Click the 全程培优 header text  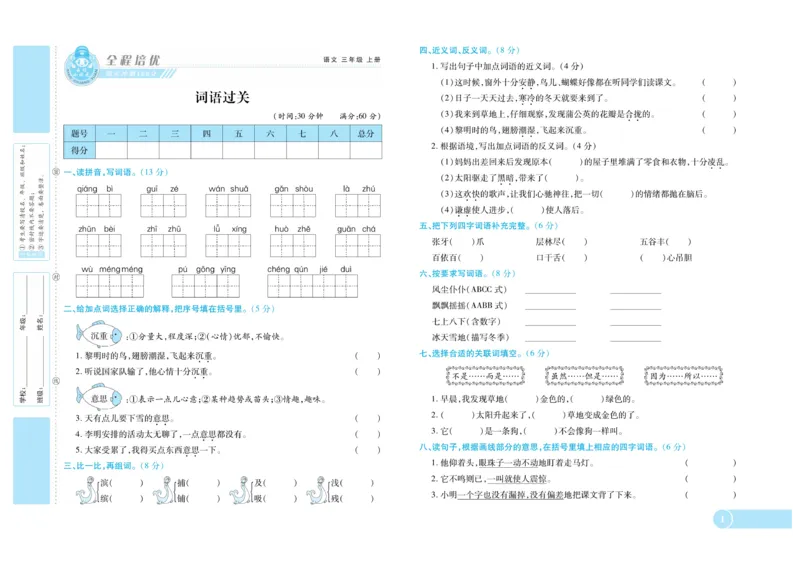point(133,60)
